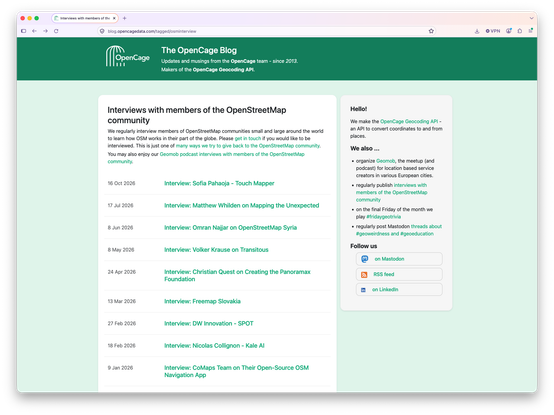Click the 'Follow us' heading
Viewport: 554px width, 415px height.
point(364,246)
